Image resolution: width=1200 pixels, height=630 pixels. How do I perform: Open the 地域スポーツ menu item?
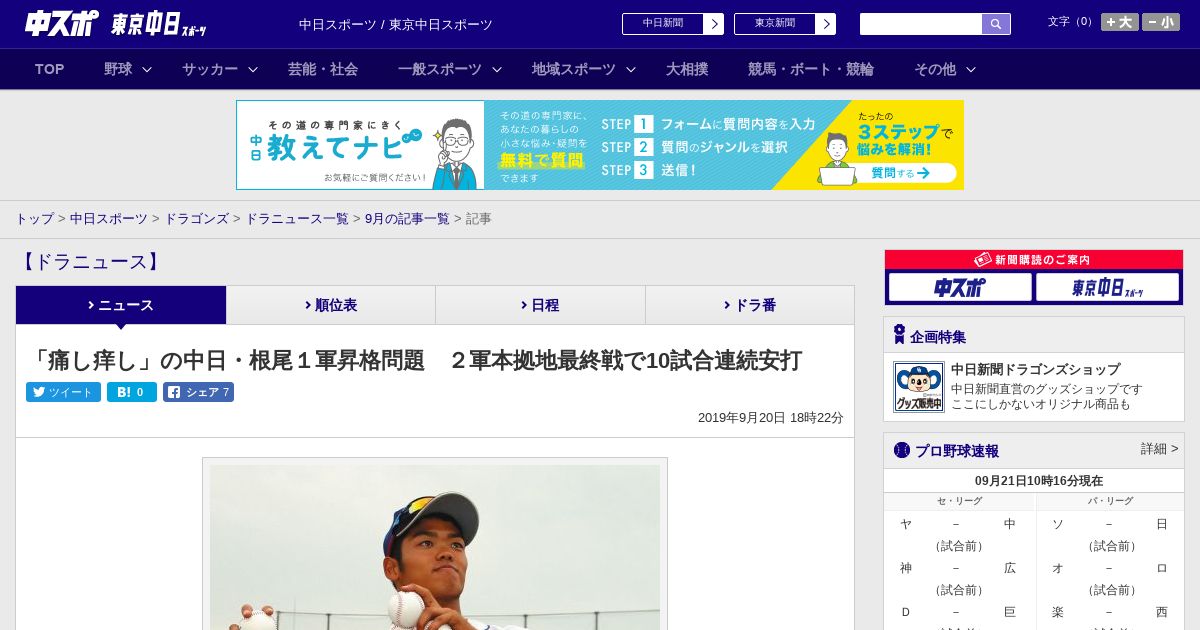tap(574, 69)
